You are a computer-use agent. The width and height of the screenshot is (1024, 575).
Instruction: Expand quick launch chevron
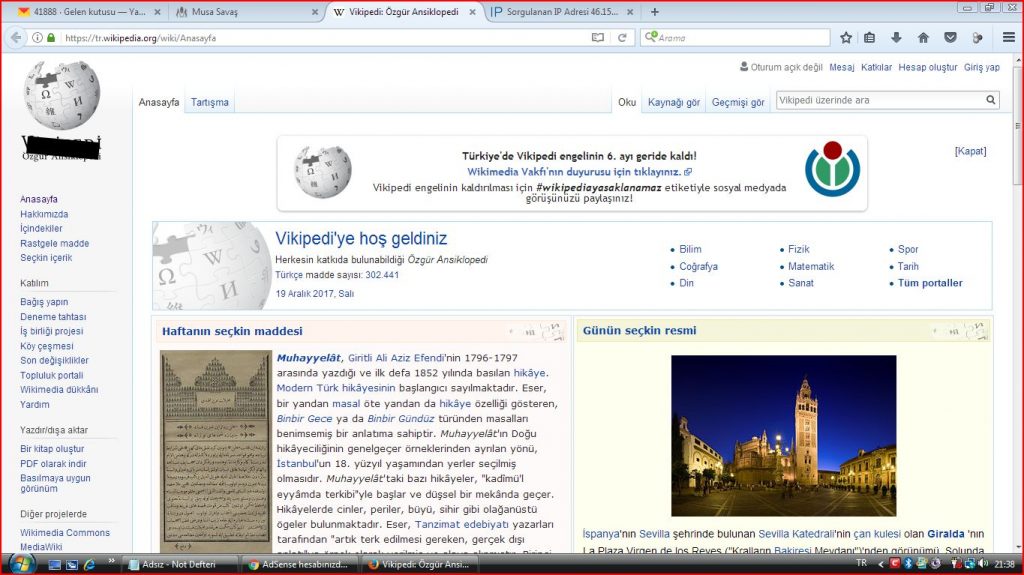click(x=111, y=561)
